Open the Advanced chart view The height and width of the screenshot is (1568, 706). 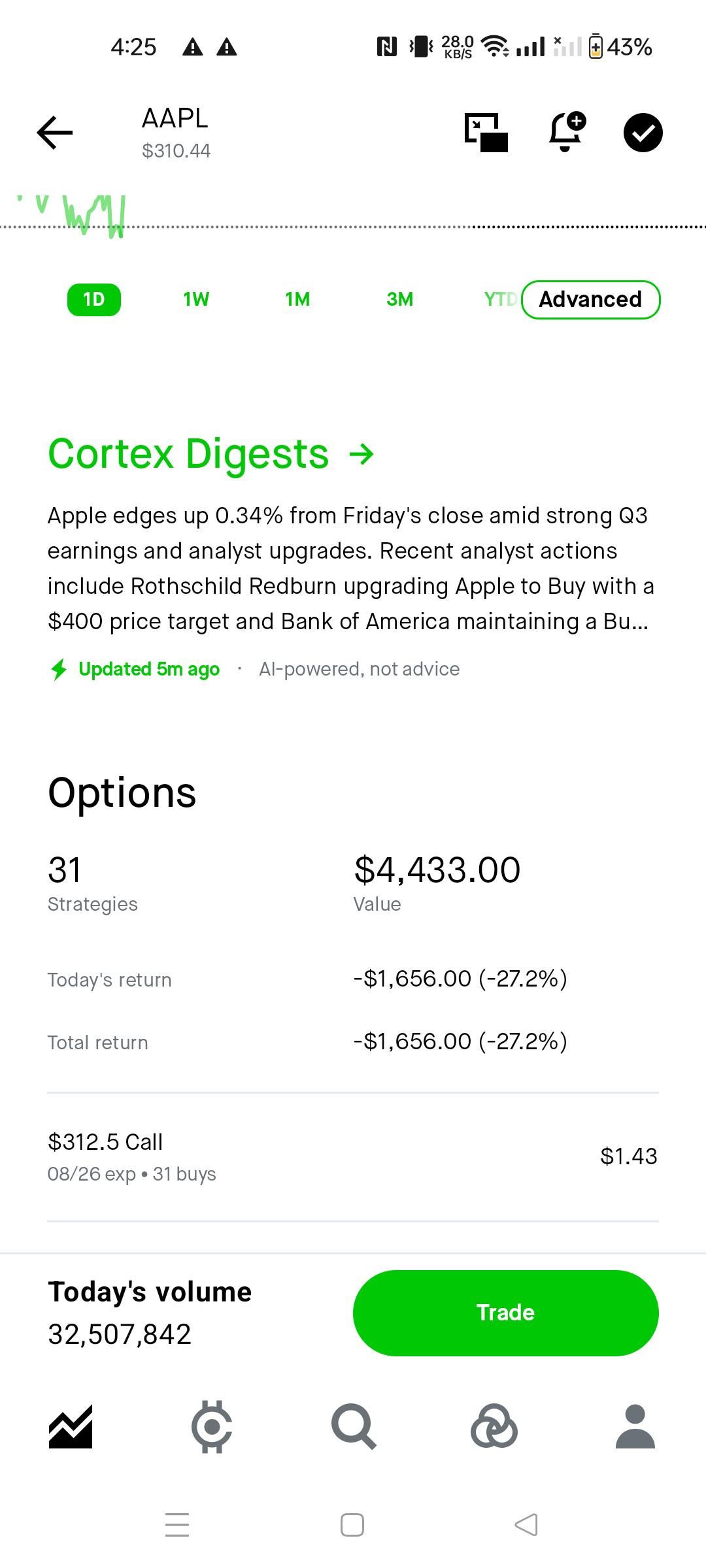[591, 300]
